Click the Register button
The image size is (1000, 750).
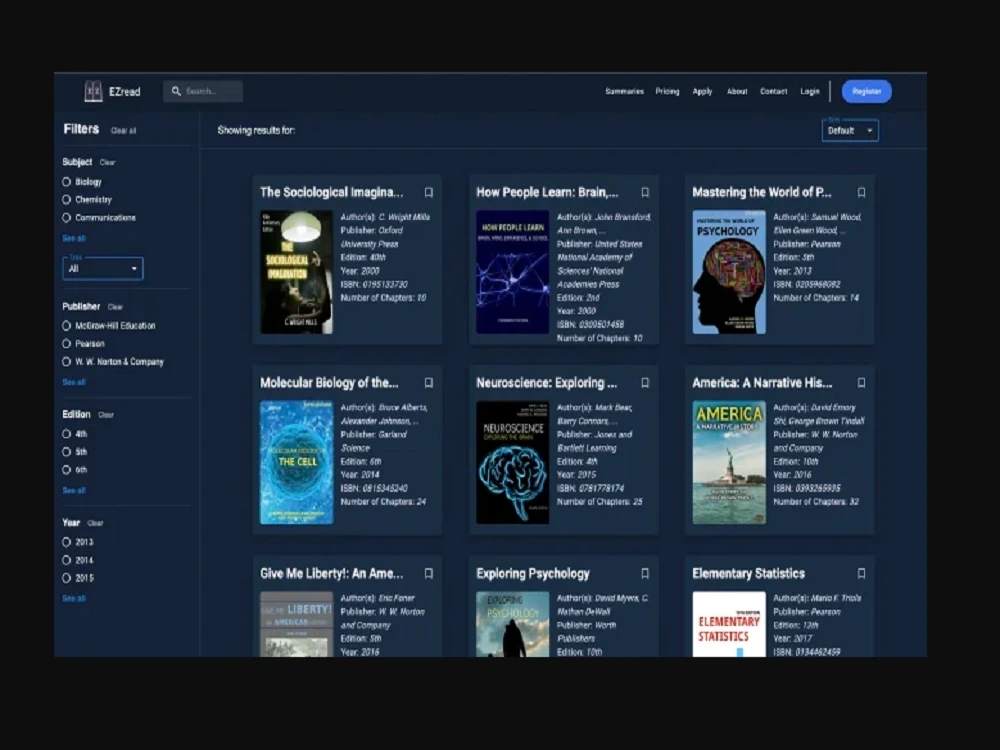point(867,91)
